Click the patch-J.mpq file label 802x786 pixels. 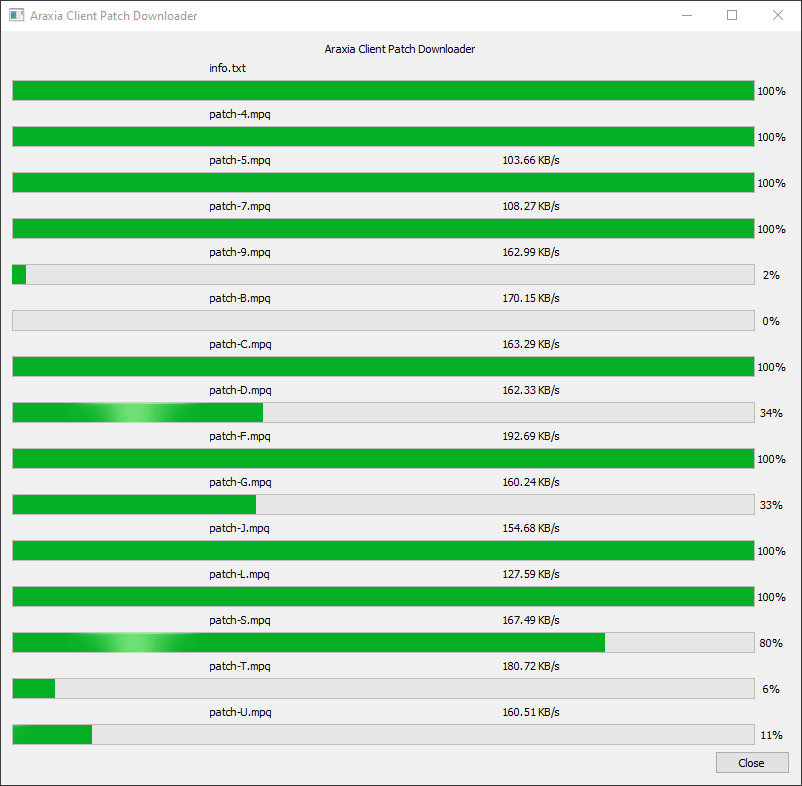coord(239,529)
